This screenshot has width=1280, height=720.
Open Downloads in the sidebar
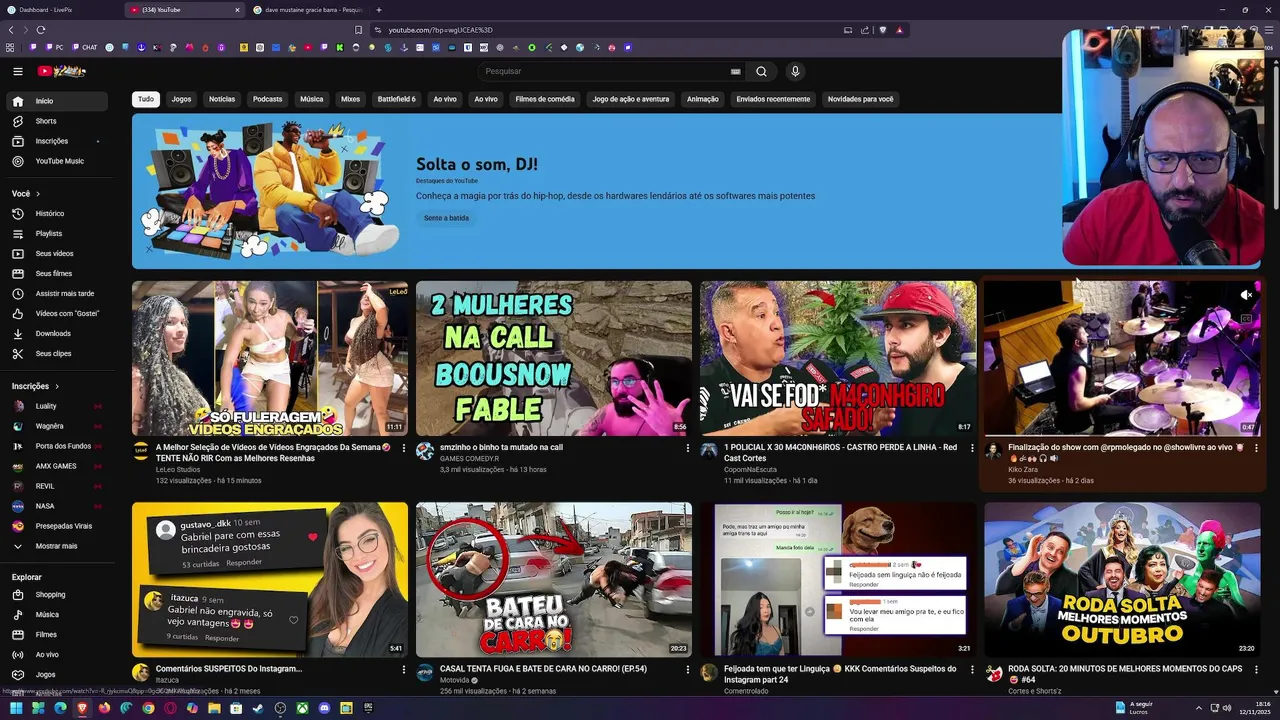58,333
